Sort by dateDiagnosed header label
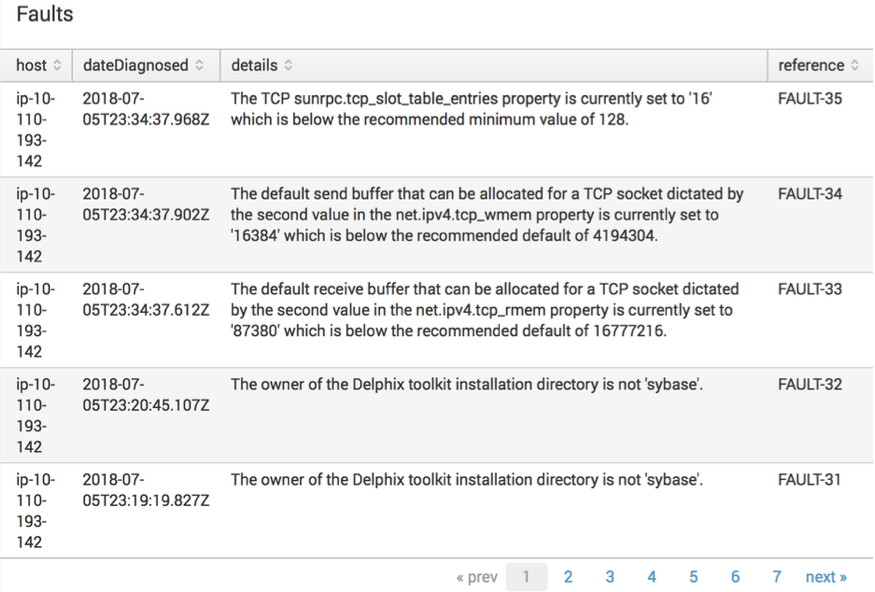The image size is (875, 592). pos(135,66)
